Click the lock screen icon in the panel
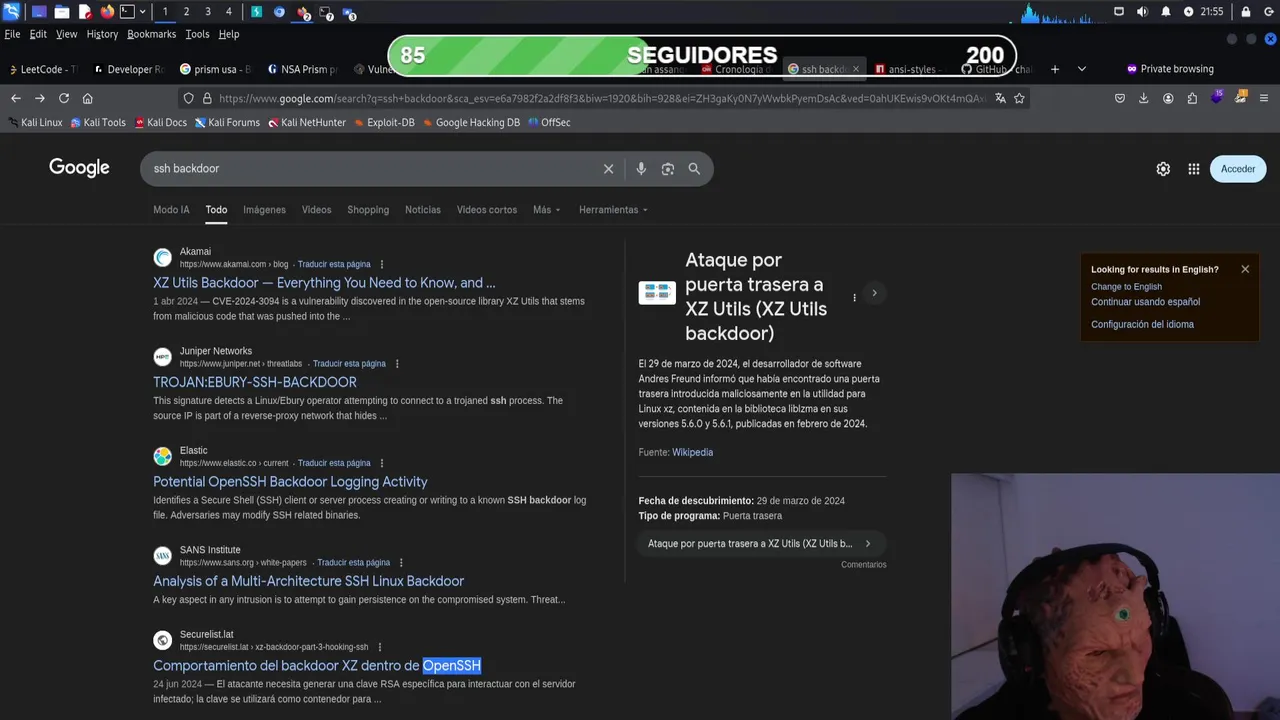The height and width of the screenshot is (720, 1280). coord(1246,12)
